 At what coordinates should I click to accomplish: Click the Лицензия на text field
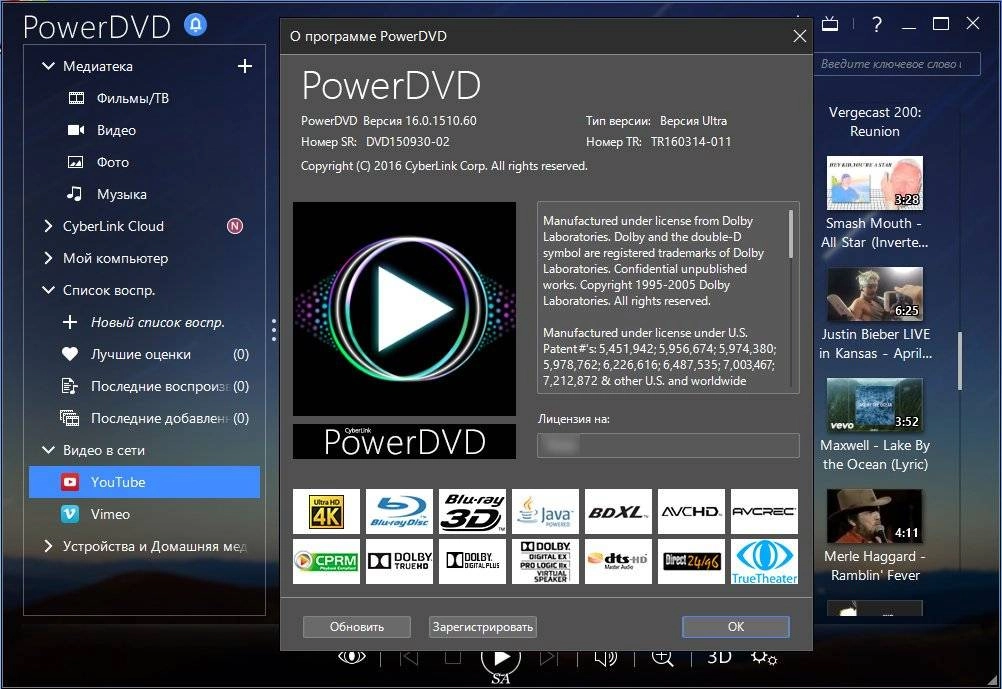(668, 445)
